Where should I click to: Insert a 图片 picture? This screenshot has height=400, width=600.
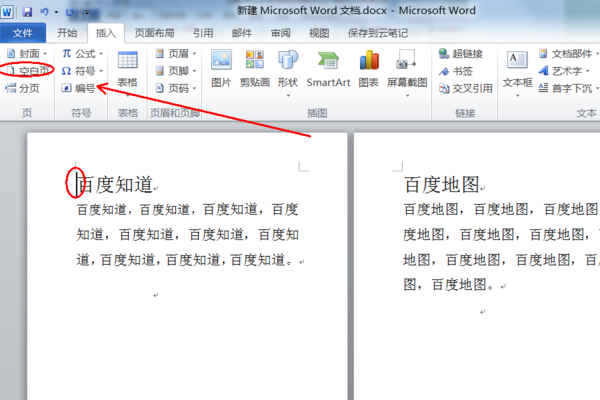[x=221, y=69]
